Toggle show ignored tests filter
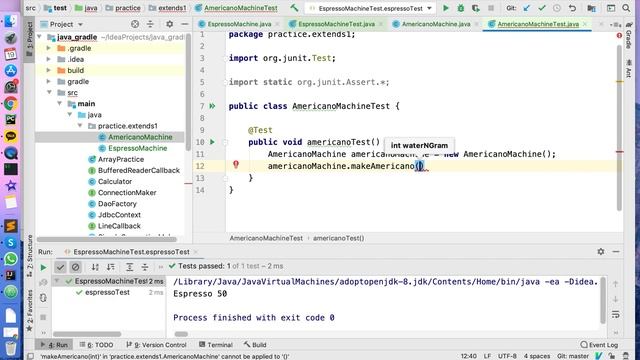The height and width of the screenshot is (360, 640). point(76,267)
